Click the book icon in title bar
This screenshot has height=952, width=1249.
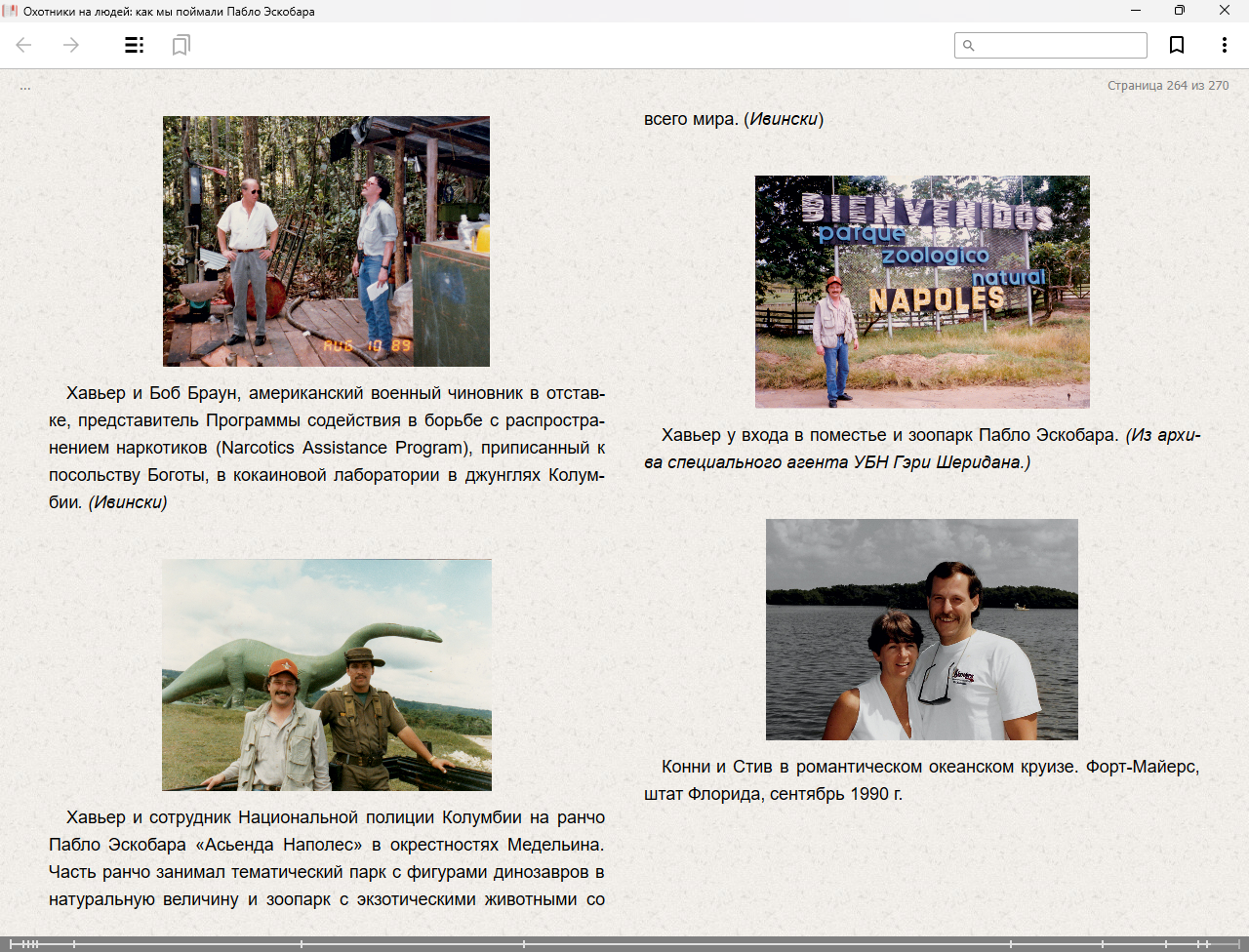[10, 11]
